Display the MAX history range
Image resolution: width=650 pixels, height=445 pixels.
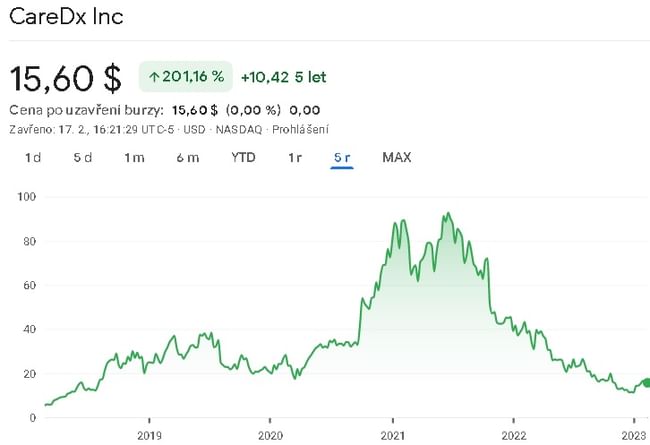[x=397, y=157]
